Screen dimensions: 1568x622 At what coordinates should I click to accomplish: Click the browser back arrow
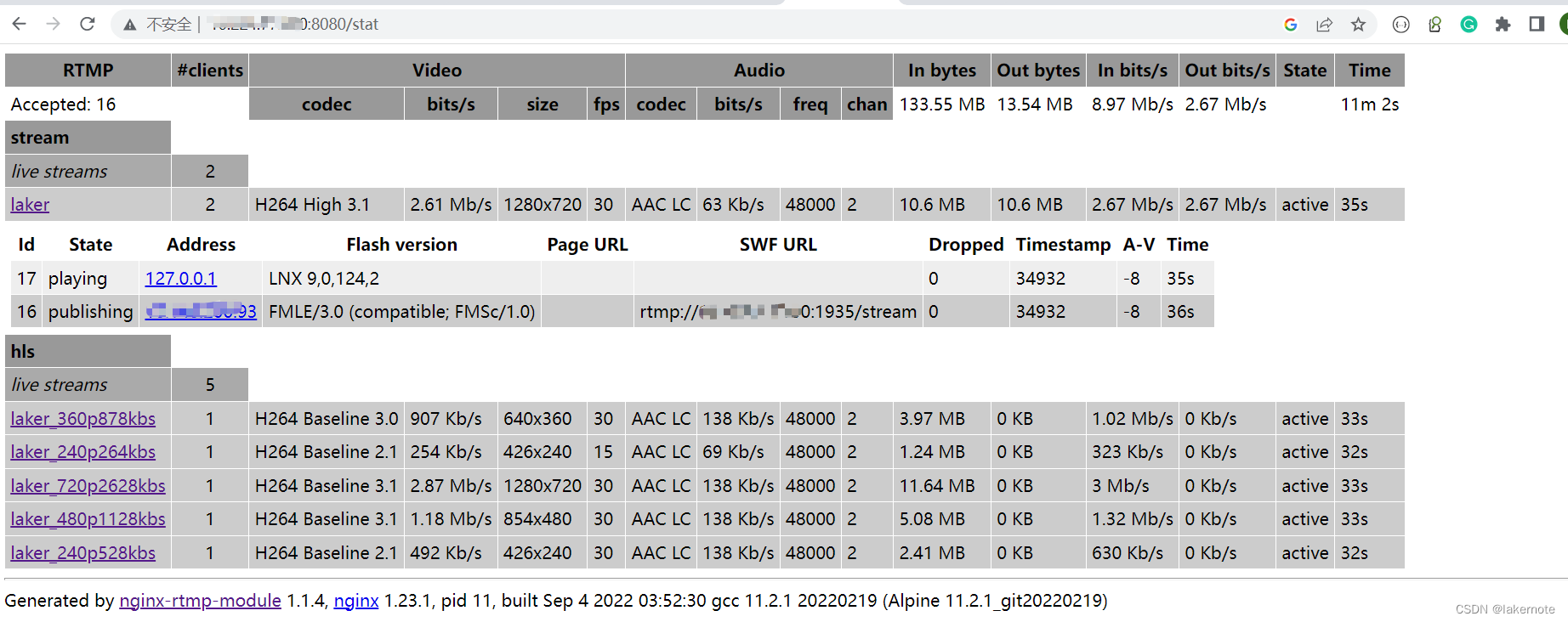pyautogui.click(x=19, y=24)
